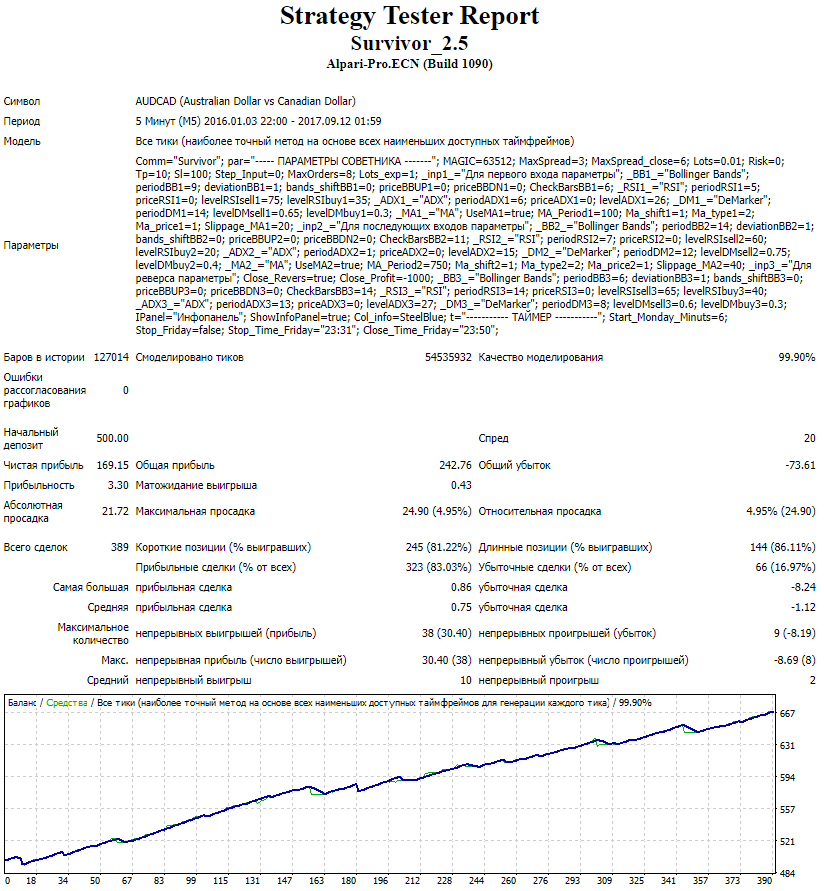Click the Ошибки рассогласования графиков label
Viewport: 824px width, 891px height.
pos(44,390)
